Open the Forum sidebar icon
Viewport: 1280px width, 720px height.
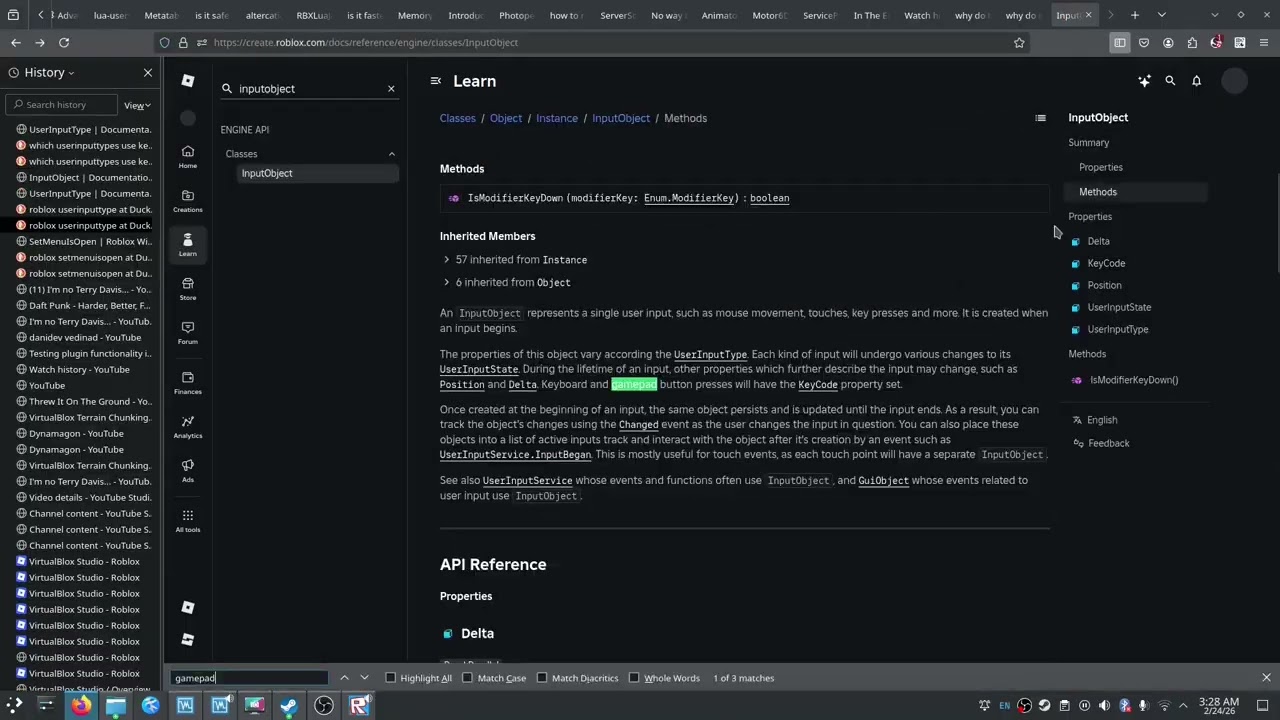[x=188, y=332]
